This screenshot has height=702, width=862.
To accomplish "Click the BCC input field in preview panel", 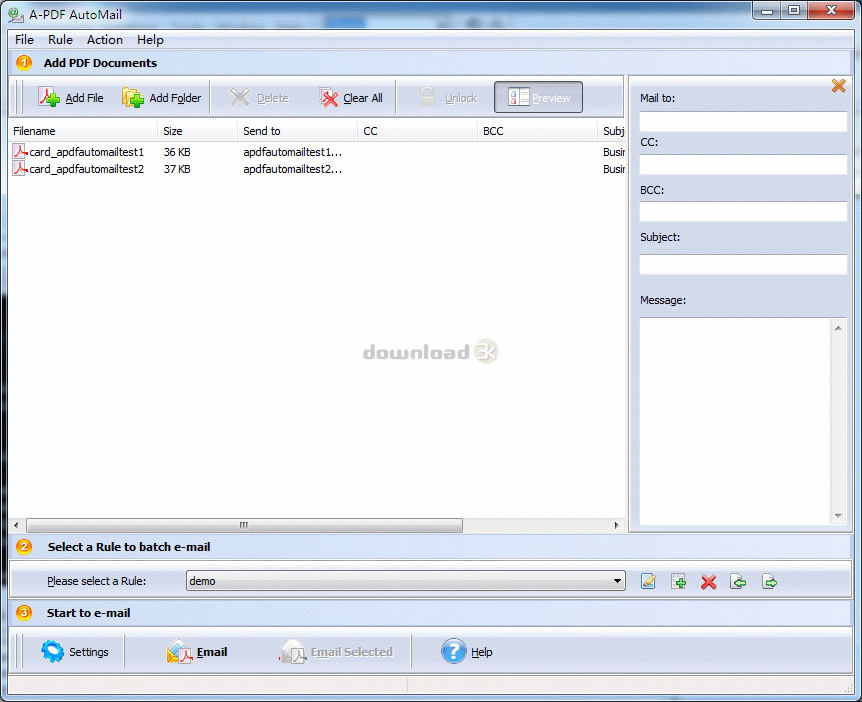I will point(743,212).
